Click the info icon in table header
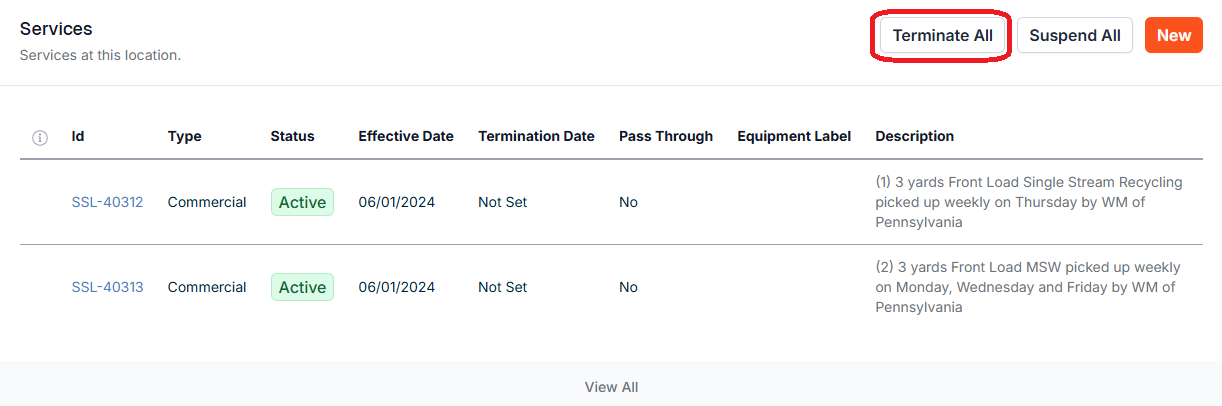 click(40, 137)
